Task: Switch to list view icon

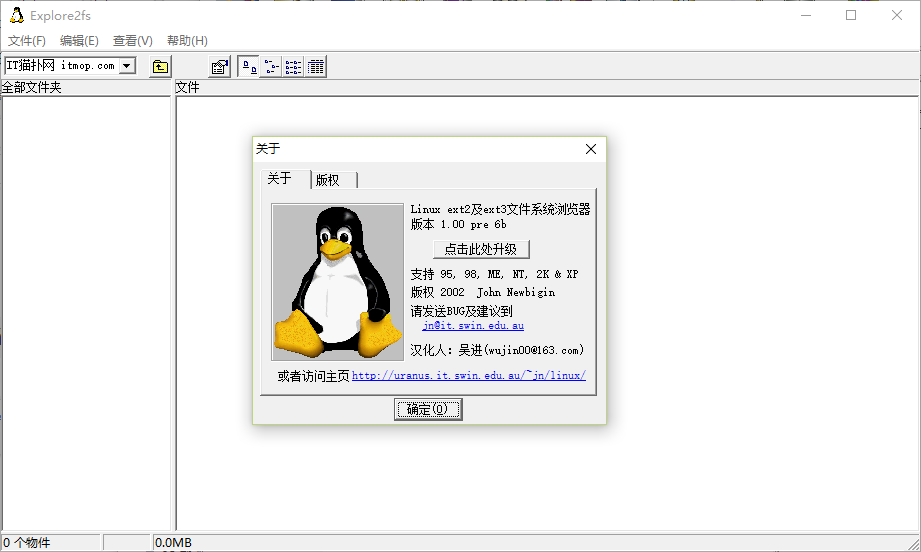Action: tap(293, 67)
